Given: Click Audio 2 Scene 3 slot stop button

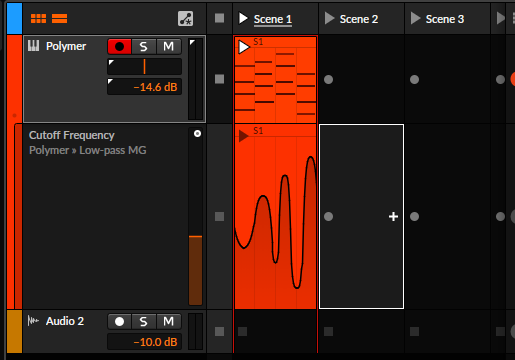Looking at the screenshot, I should [x=415, y=331].
